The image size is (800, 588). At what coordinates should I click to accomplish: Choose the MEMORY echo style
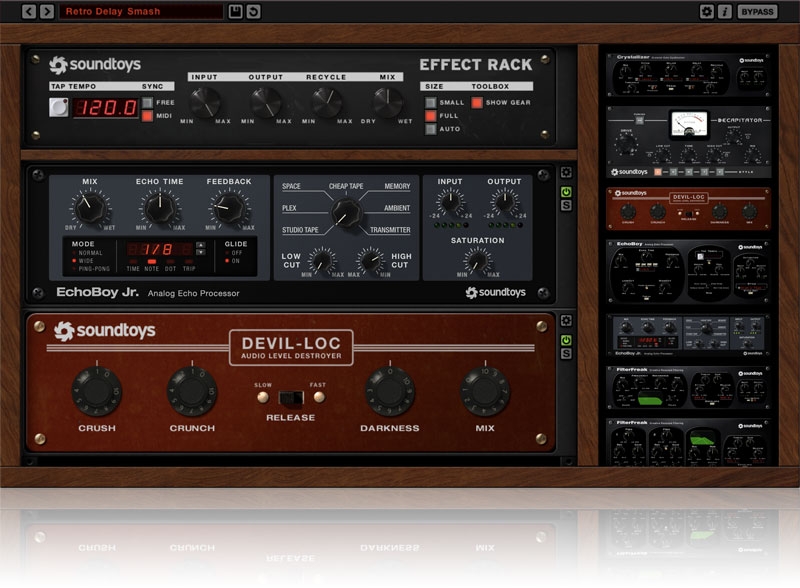397,186
